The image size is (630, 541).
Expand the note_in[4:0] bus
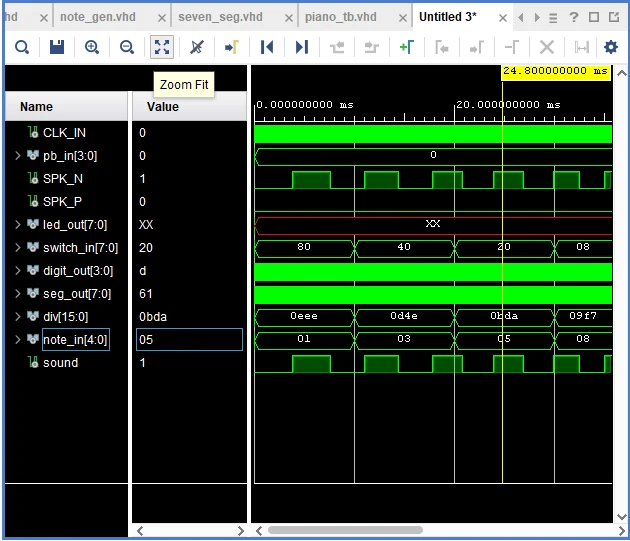point(17,340)
